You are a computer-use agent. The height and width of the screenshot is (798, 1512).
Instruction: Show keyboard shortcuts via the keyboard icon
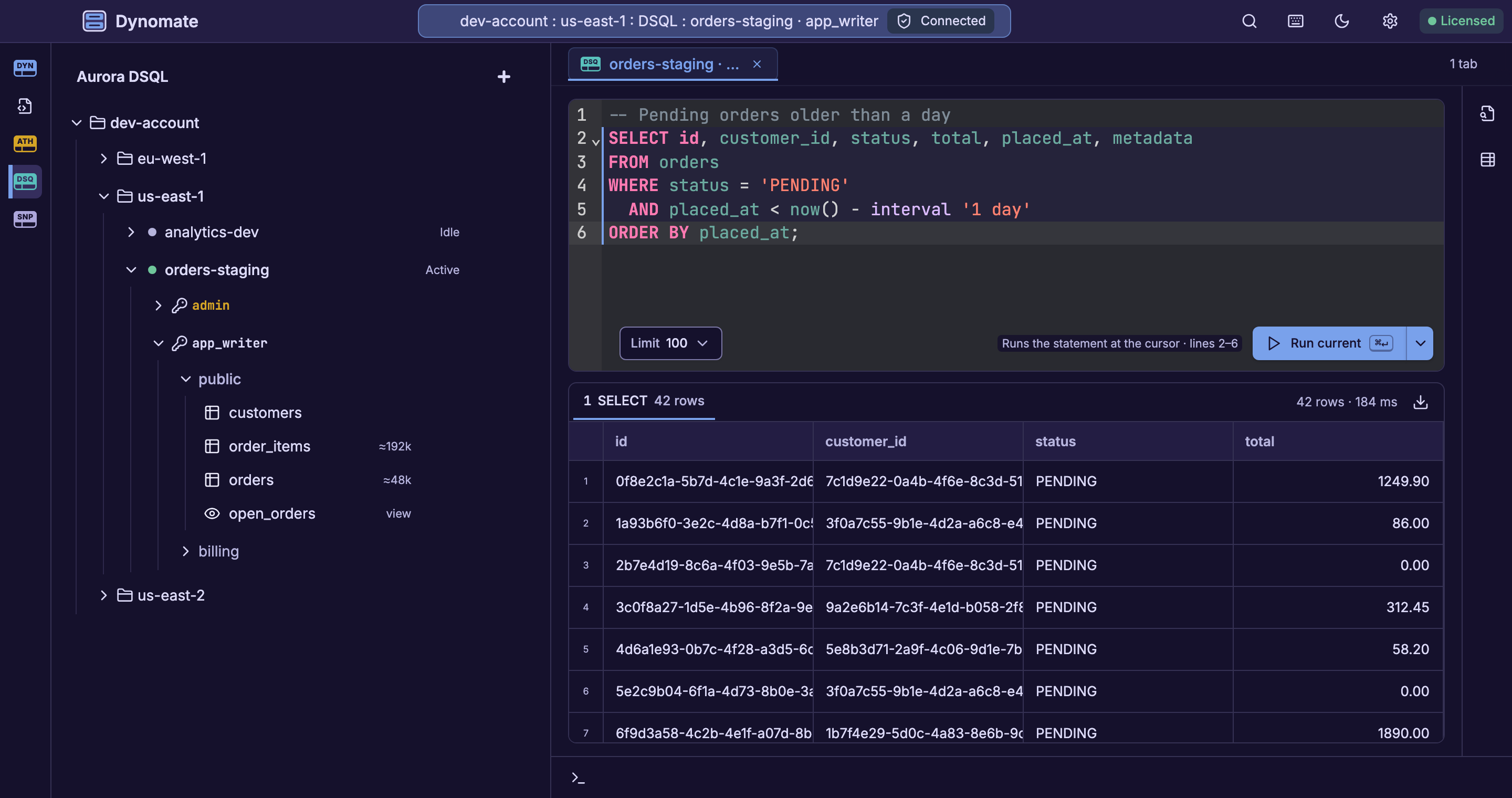1295,21
